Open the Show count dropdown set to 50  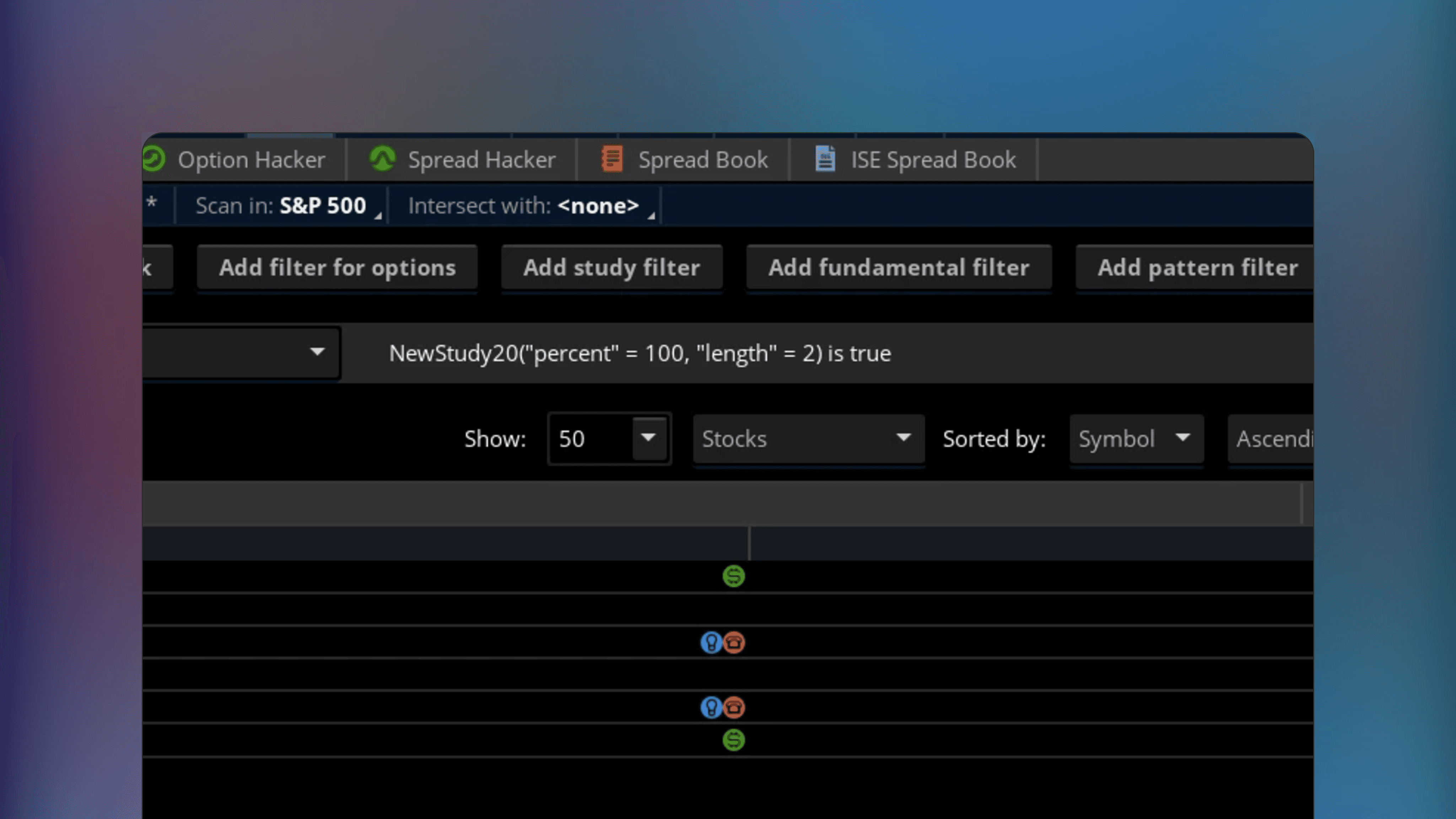click(x=648, y=438)
